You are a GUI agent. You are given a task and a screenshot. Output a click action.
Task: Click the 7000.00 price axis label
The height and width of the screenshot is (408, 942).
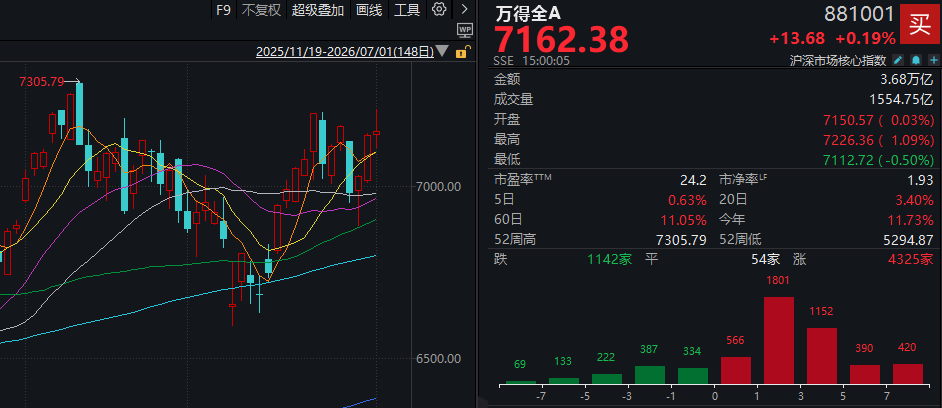tap(439, 187)
